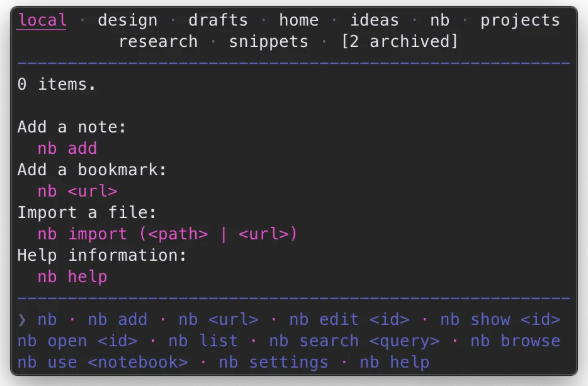Click 'Add a note:' heading
588x386 pixels.
72,127
